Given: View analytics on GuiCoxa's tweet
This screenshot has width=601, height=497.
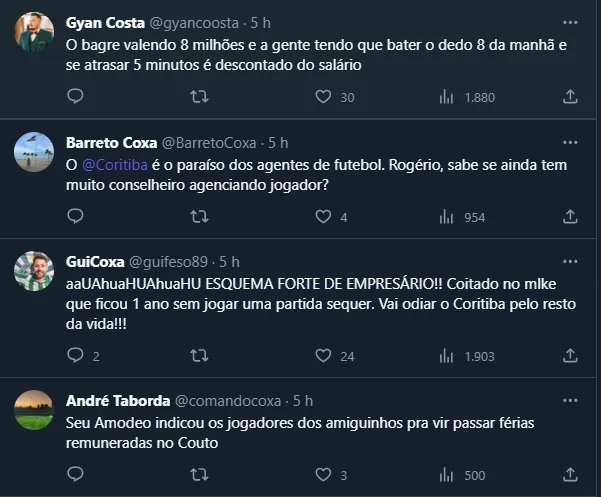Looking at the screenshot, I should (x=446, y=356).
